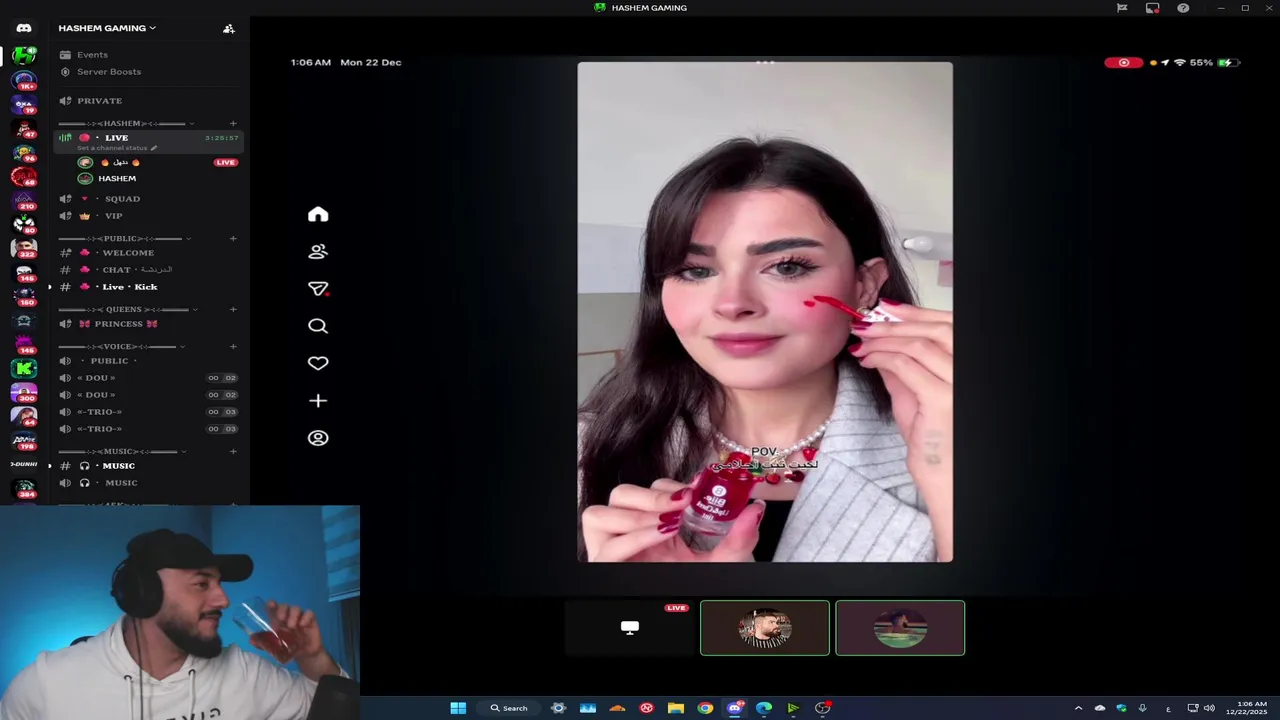
Task: Show hidden system tray icons chevron
Action: (1078, 708)
